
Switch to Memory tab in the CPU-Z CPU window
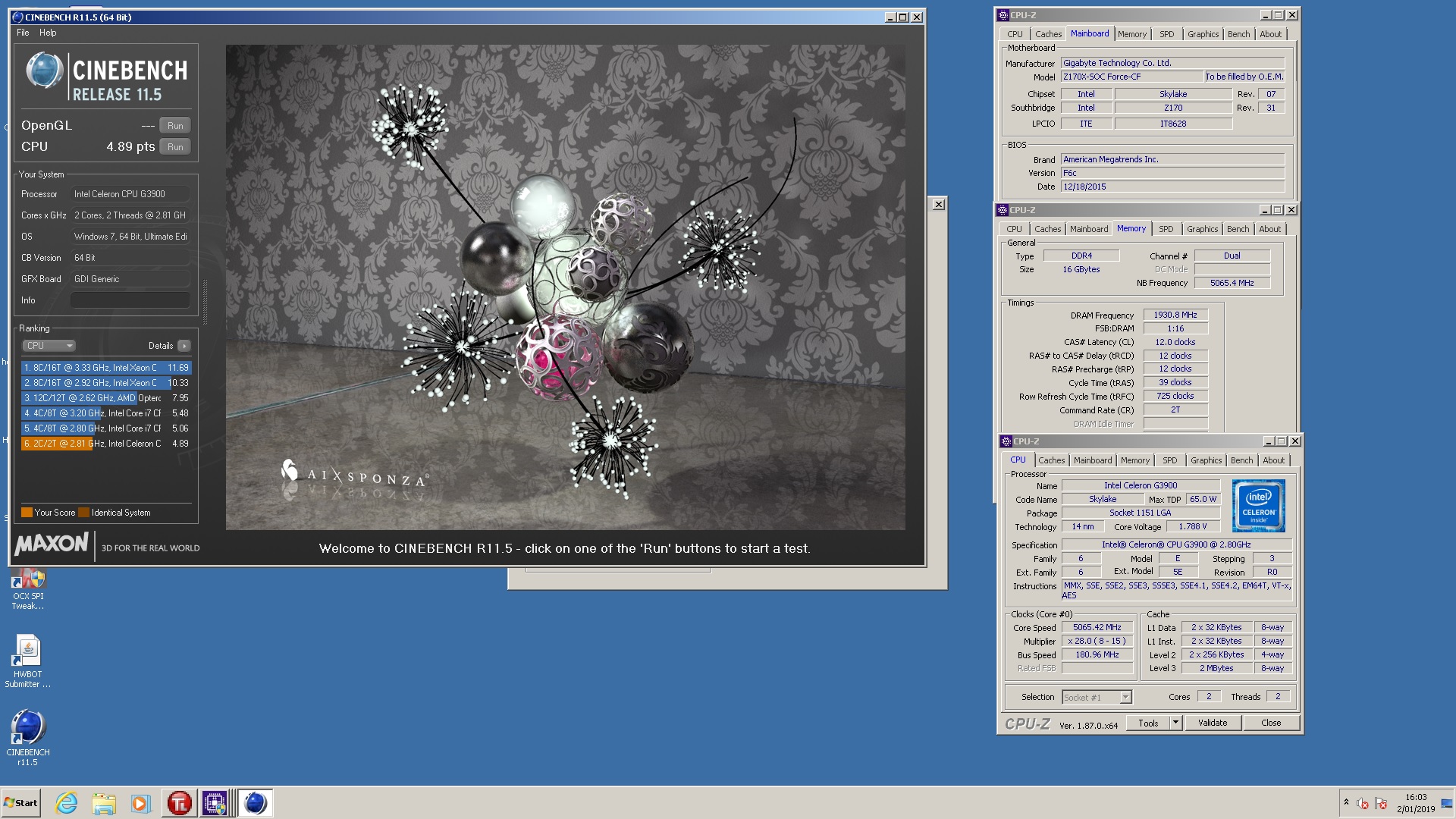(1134, 460)
